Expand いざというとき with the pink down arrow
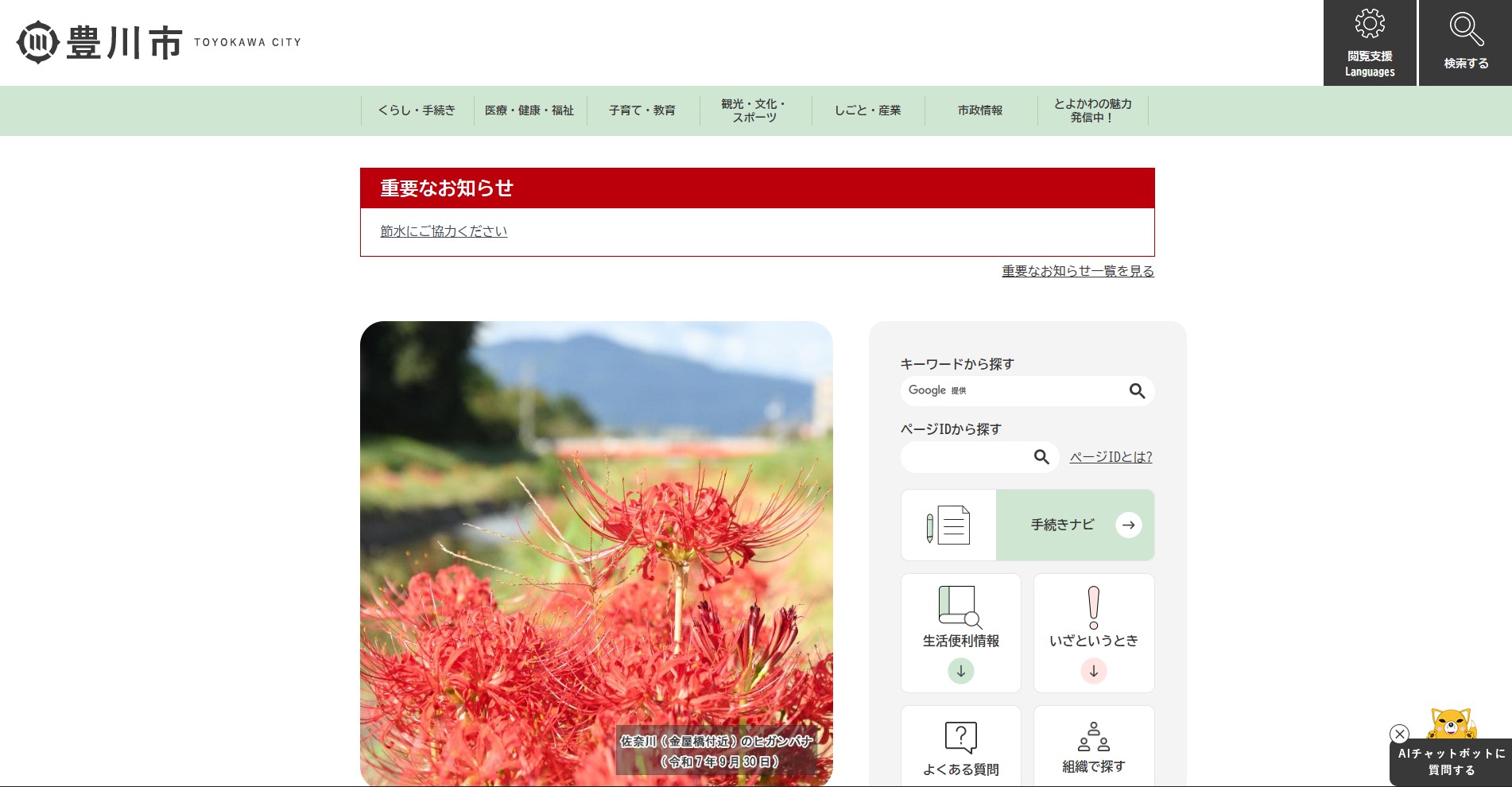Viewport: 1512px width, 787px height. coord(1094,671)
